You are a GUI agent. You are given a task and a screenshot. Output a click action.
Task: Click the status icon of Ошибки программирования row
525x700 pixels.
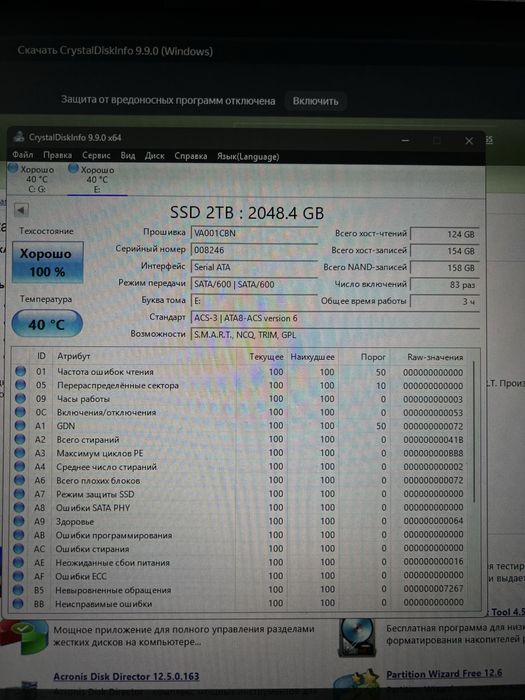[18, 535]
